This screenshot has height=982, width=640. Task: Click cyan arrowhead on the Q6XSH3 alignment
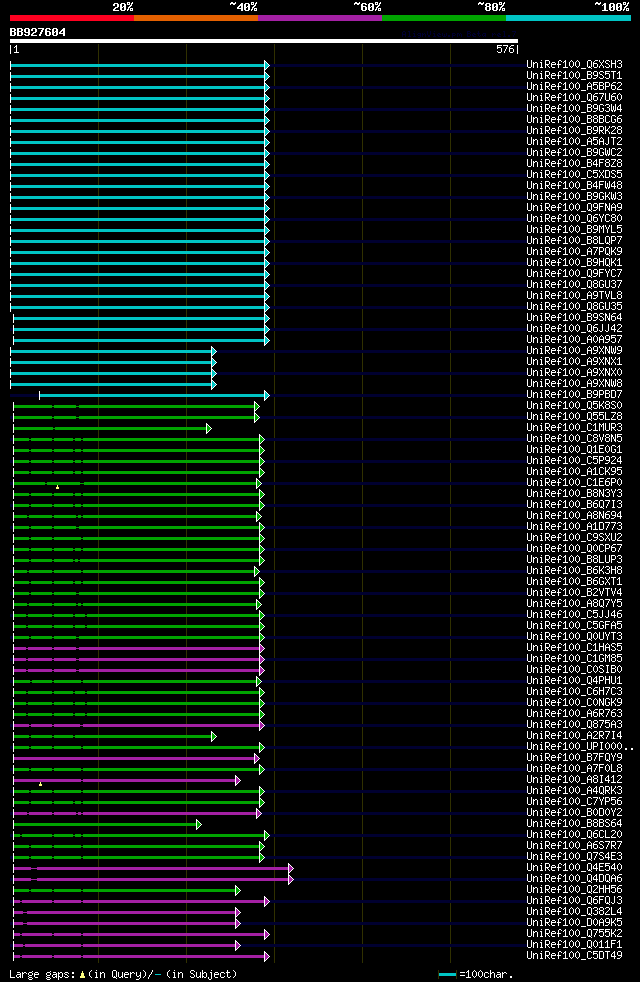tap(267, 65)
